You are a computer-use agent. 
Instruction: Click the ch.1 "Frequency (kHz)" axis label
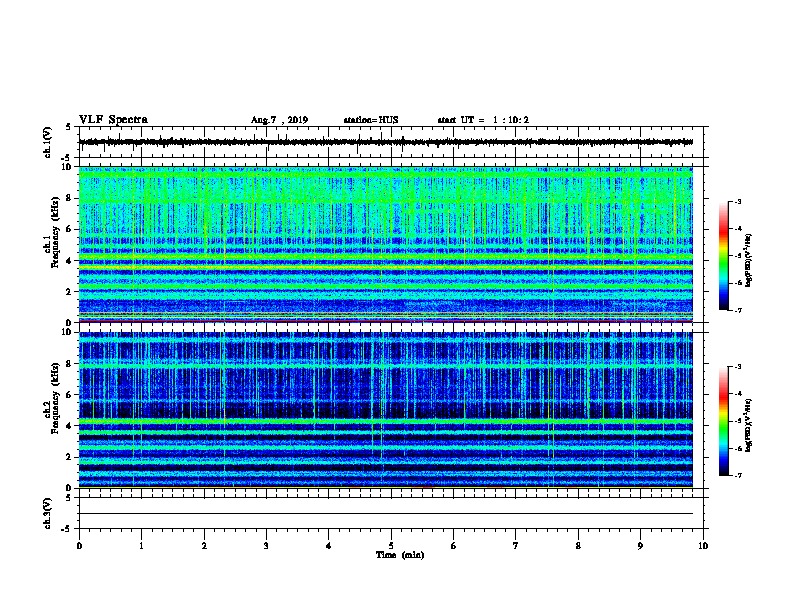(55, 232)
